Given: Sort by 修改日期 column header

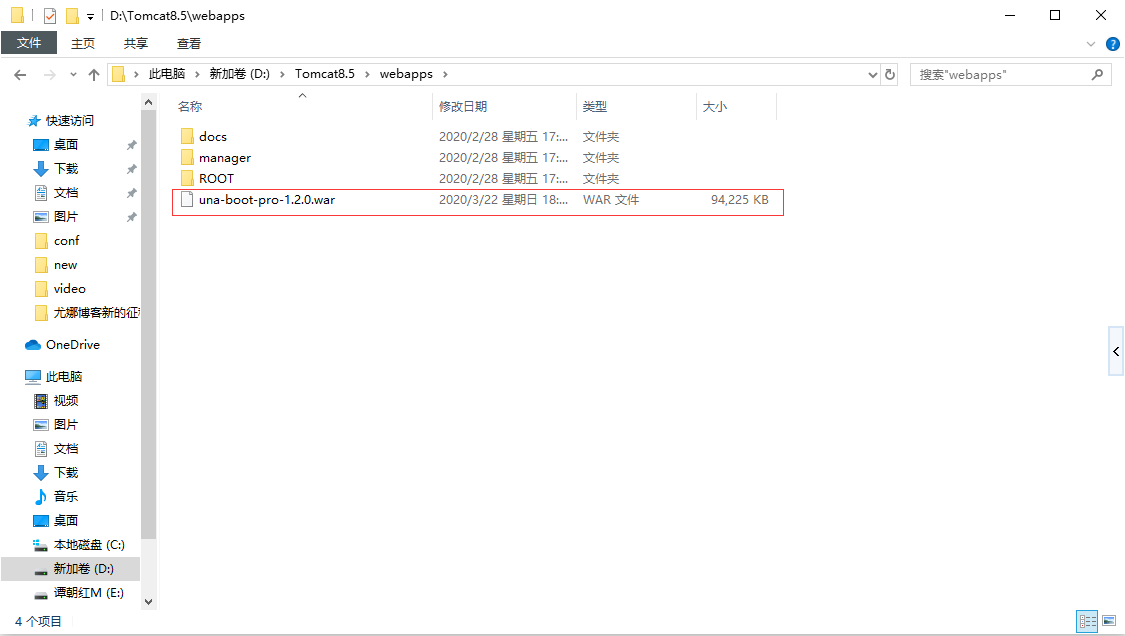Looking at the screenshot, I should 463,106.
